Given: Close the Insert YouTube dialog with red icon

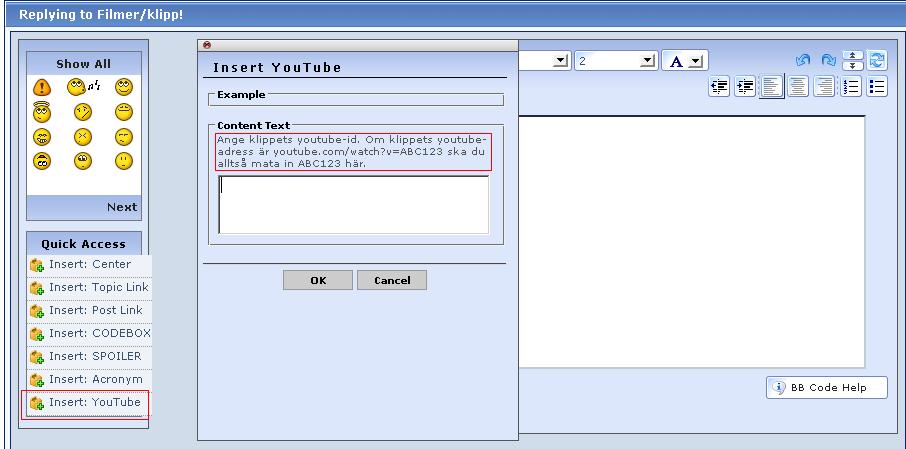Looking at the screenshot, I should coord(207,45).
